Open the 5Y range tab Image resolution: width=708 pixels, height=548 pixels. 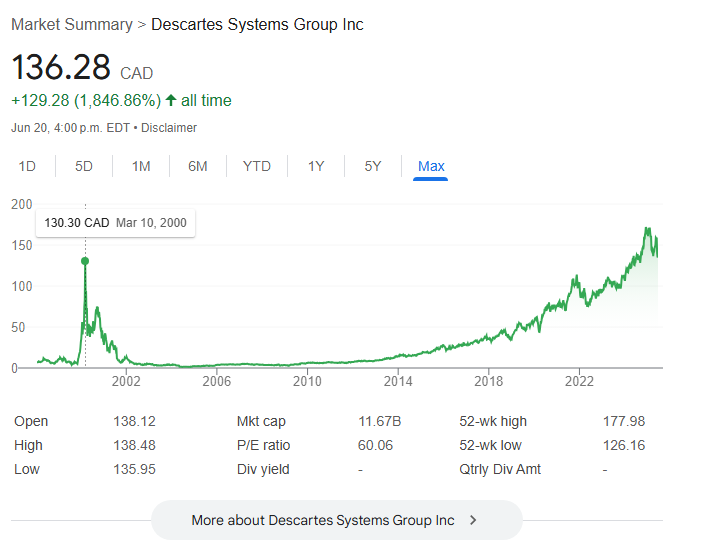pyautogui.click(x=373, y=166)
